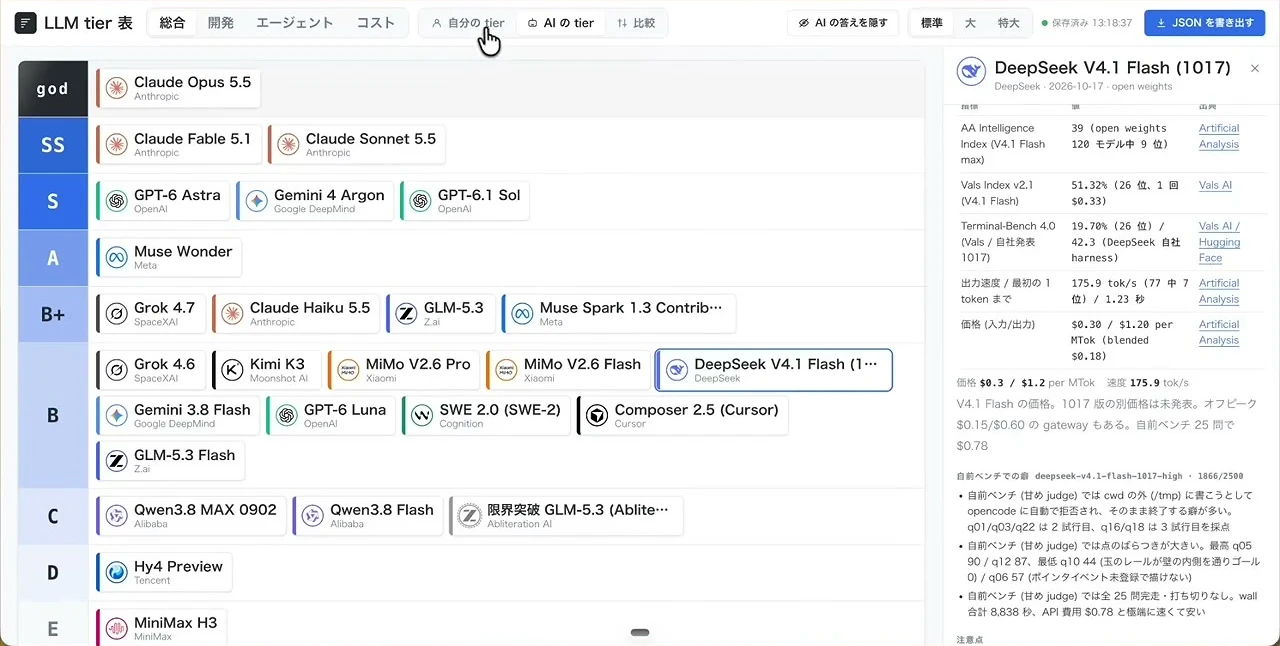Open the 総合 tab
The image size is (1280, 646).
click(173, 23)
